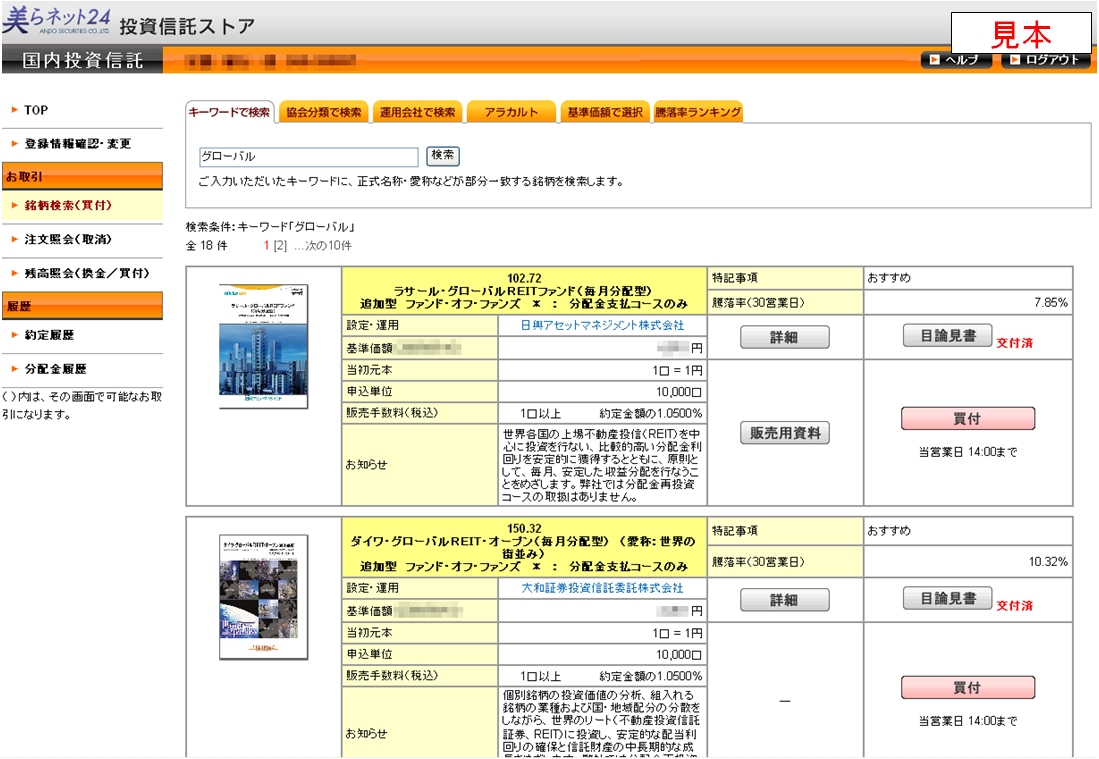The height and width of the screenshot is (759, 1099).
Task: Click the 国内投資信託 header title
Action: 83,60
